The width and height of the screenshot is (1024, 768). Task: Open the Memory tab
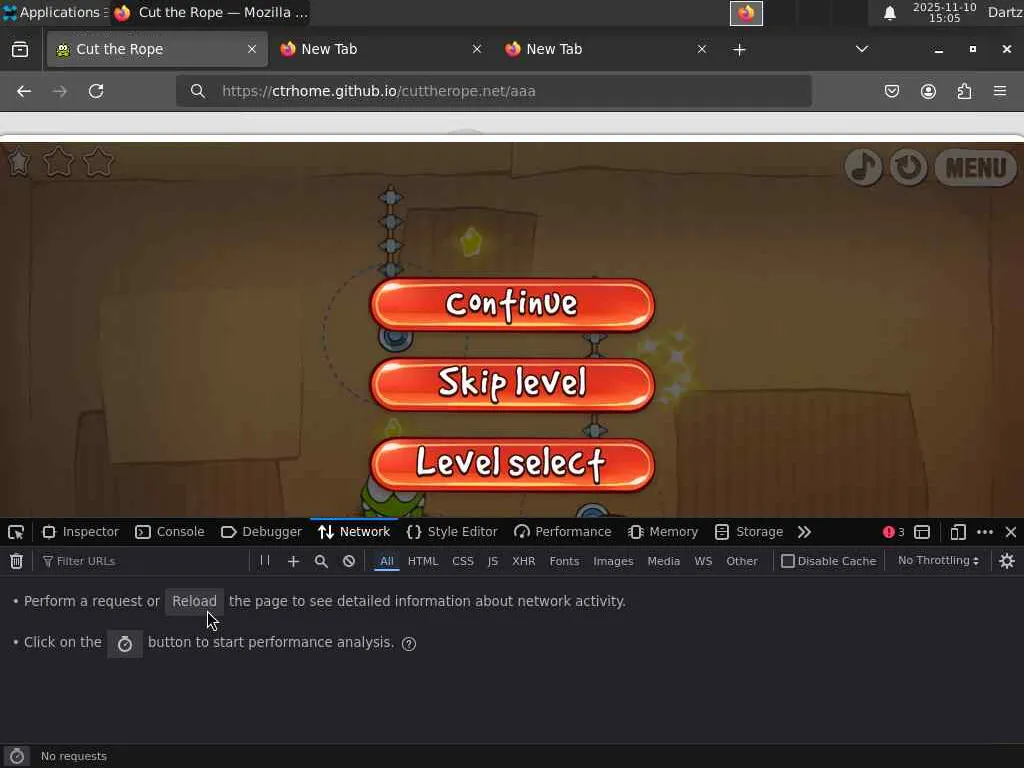[x=664, y=532]
